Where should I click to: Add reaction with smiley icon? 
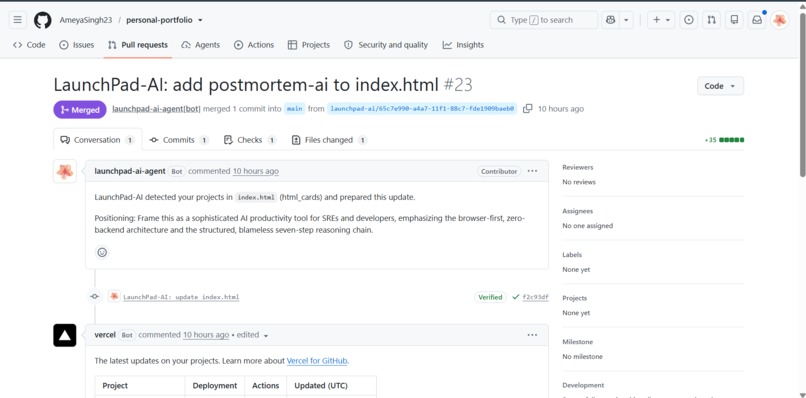[102, 252]
